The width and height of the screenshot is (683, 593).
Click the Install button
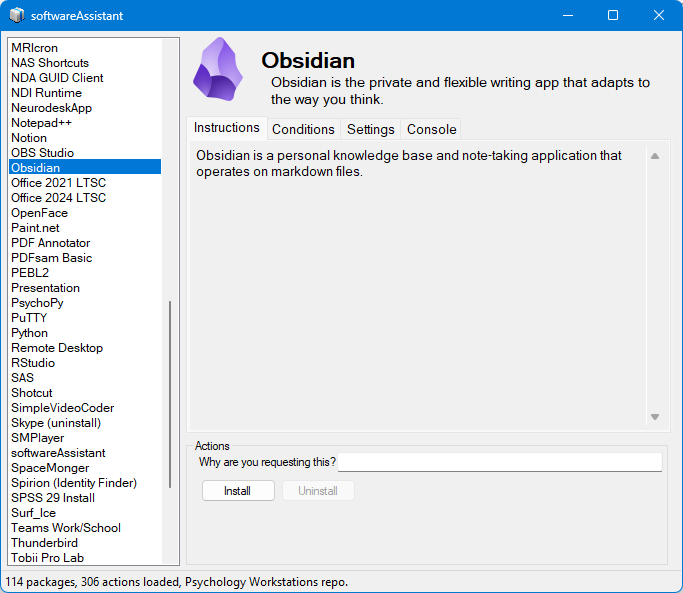pyautogui.click(x=238, y=491)
